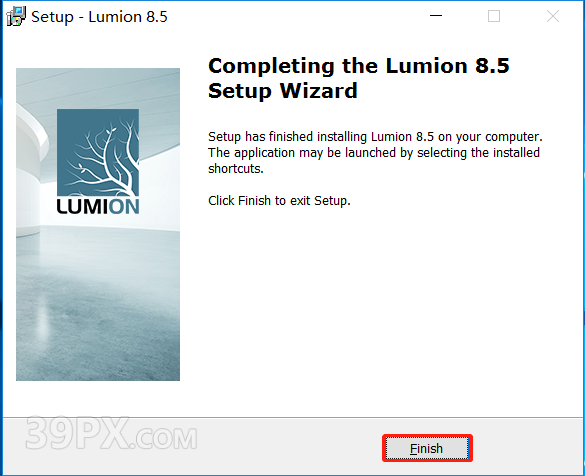This screenshot has width=585, height=476.
Task: Click the curved white wall in the banner image
Action: tap(30, 168)
